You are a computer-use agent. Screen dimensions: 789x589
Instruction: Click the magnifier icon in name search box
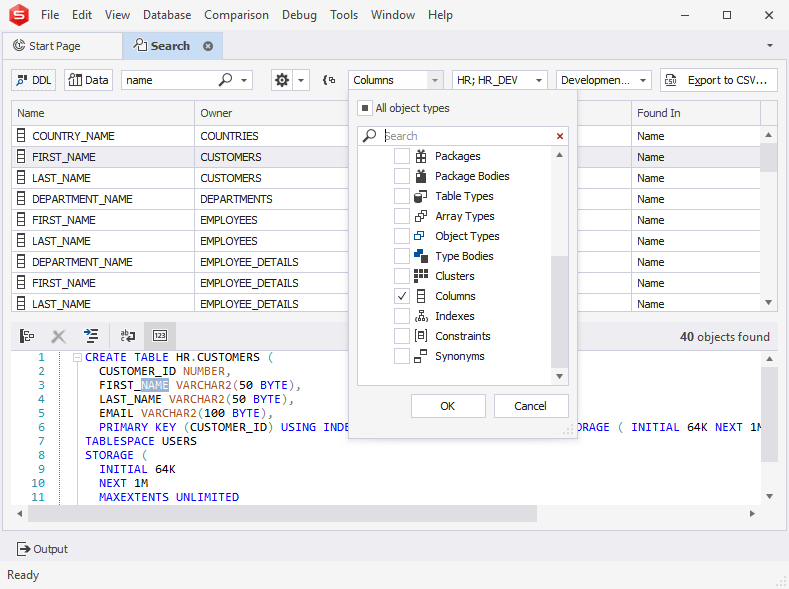[225, 79]
